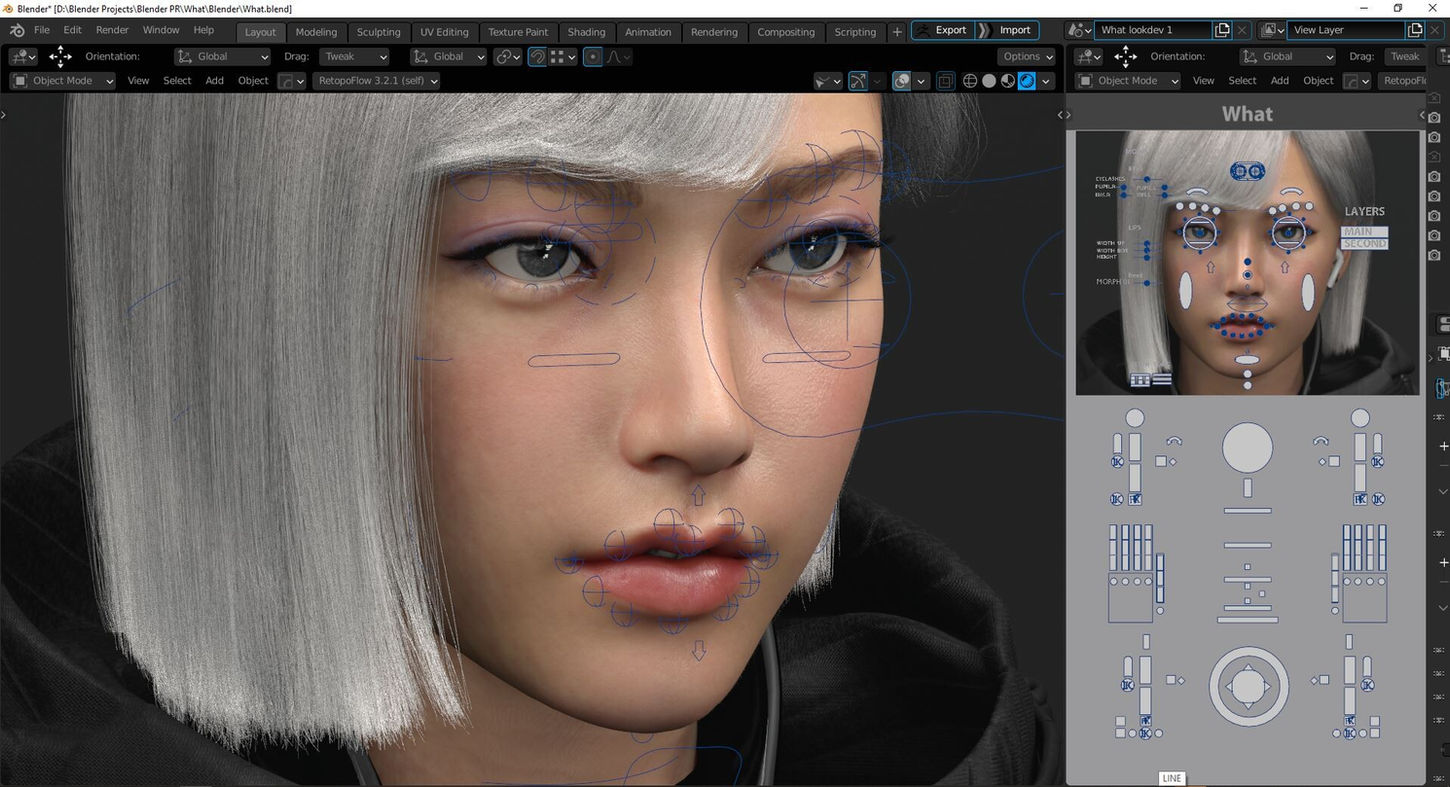Open the Orientation Global dropdown in rig picker viewport

coord(1287,56)
